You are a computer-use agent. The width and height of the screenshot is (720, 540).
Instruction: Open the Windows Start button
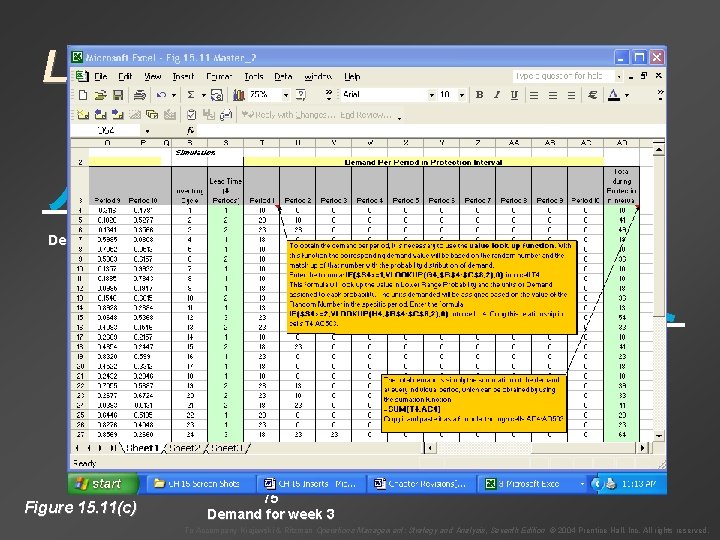(103, 484)
